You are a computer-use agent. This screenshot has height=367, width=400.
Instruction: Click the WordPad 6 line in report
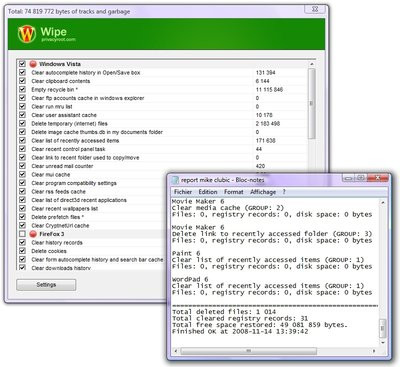point(190,279)
